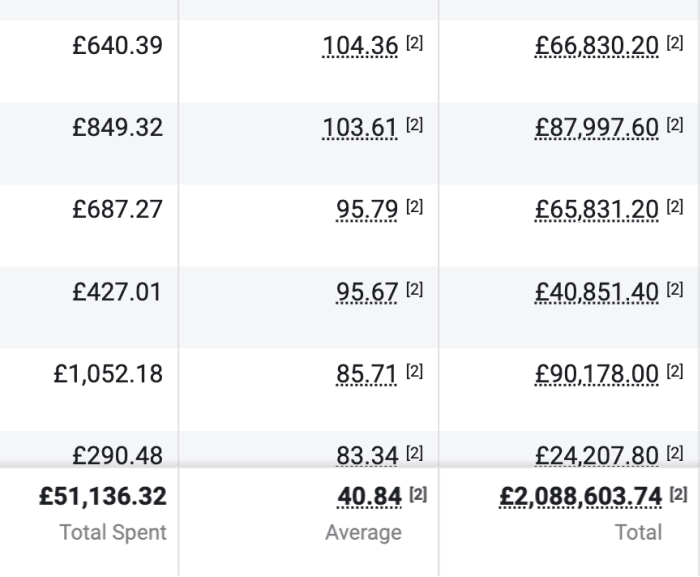
Task: Open footnote [2] beside £65,831.20
Action: [675, 207]
